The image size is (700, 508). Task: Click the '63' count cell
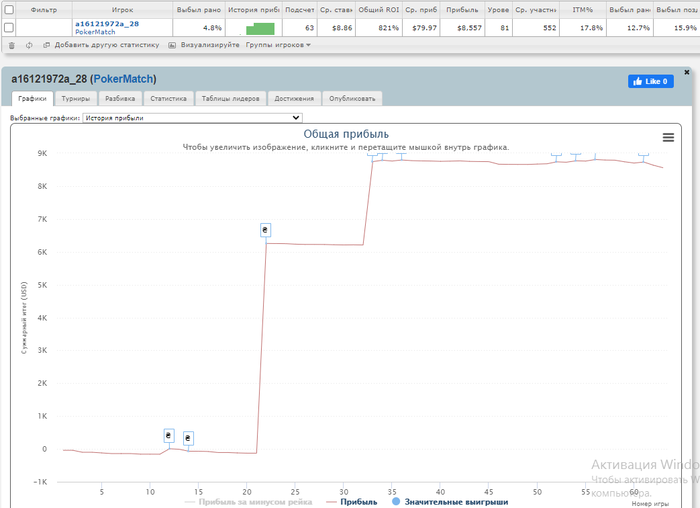pos(300,28)
